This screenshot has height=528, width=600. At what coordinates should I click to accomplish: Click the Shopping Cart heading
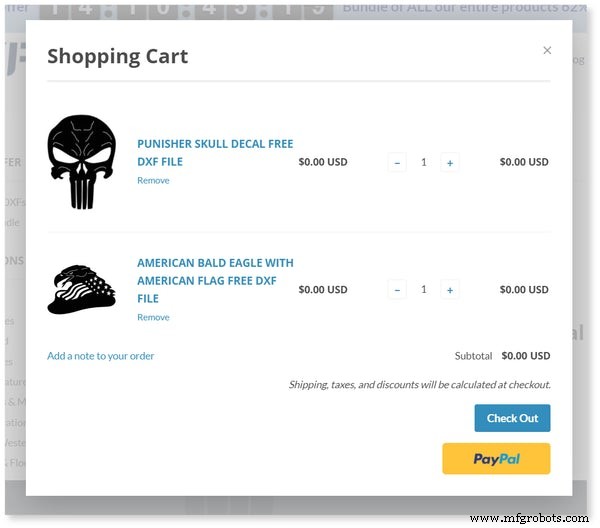[117, 56]
